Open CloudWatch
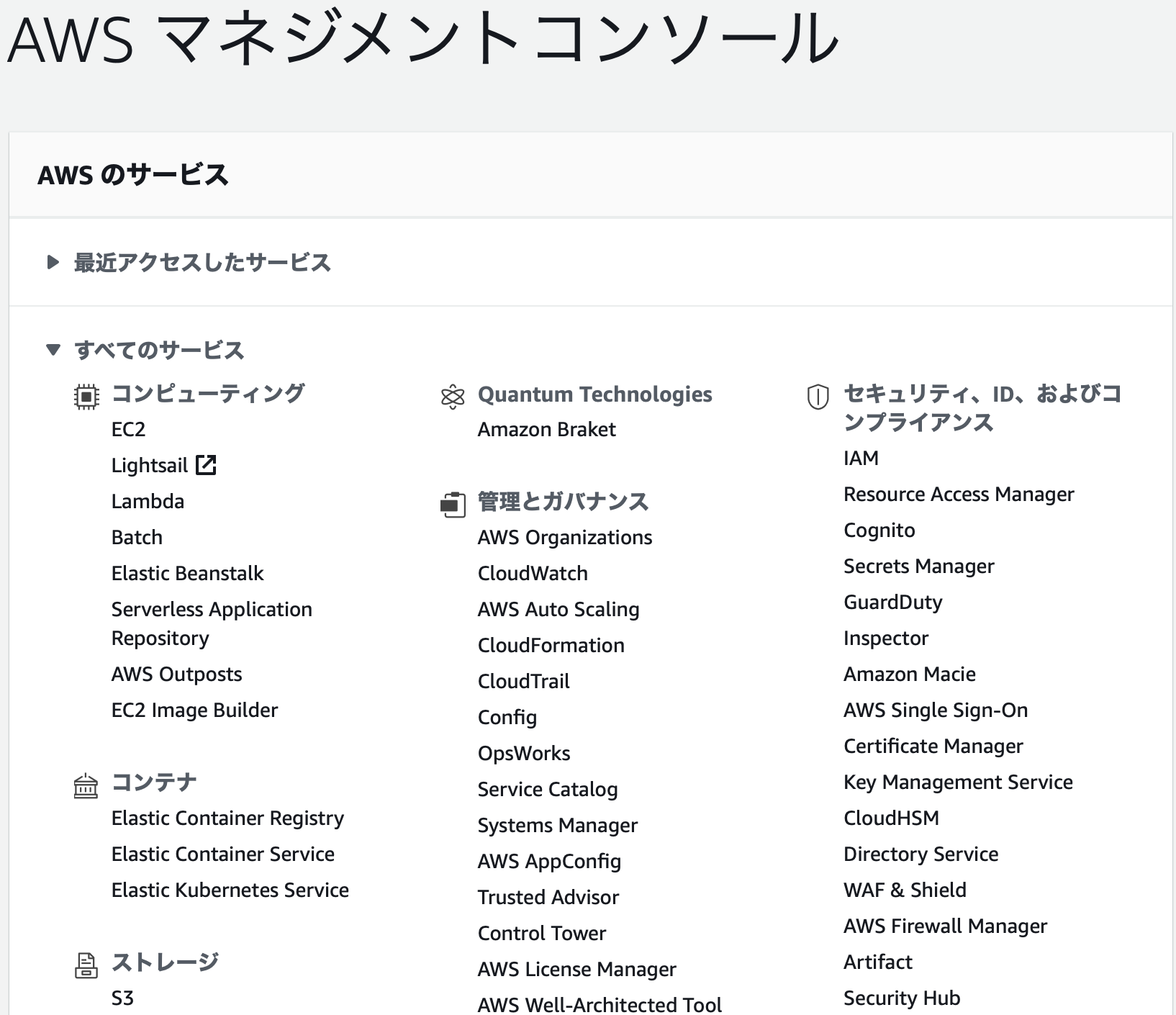 [x=533, y=573]
